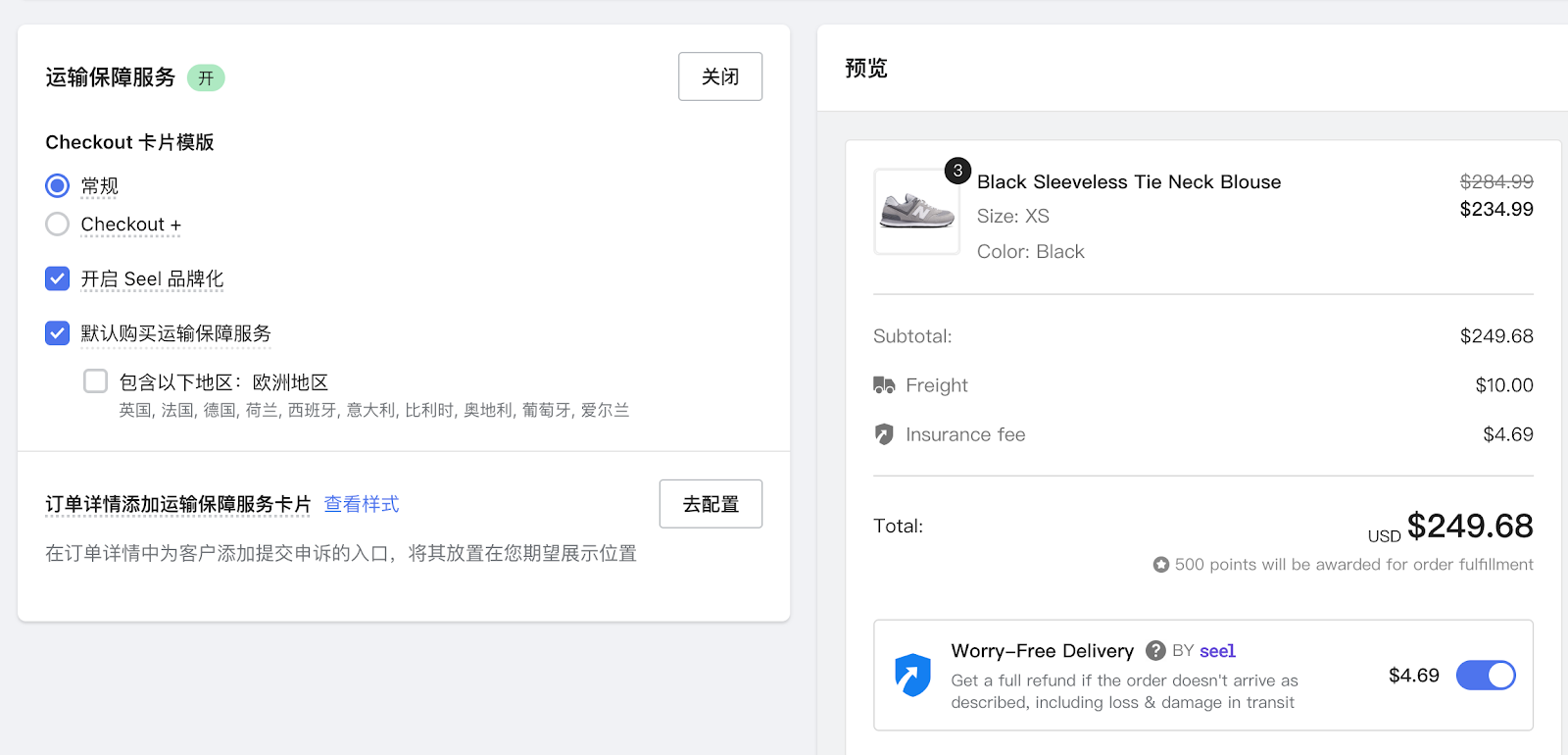Uncheck 默认购买运输保障服务 checkbox

tap(58, 333)
